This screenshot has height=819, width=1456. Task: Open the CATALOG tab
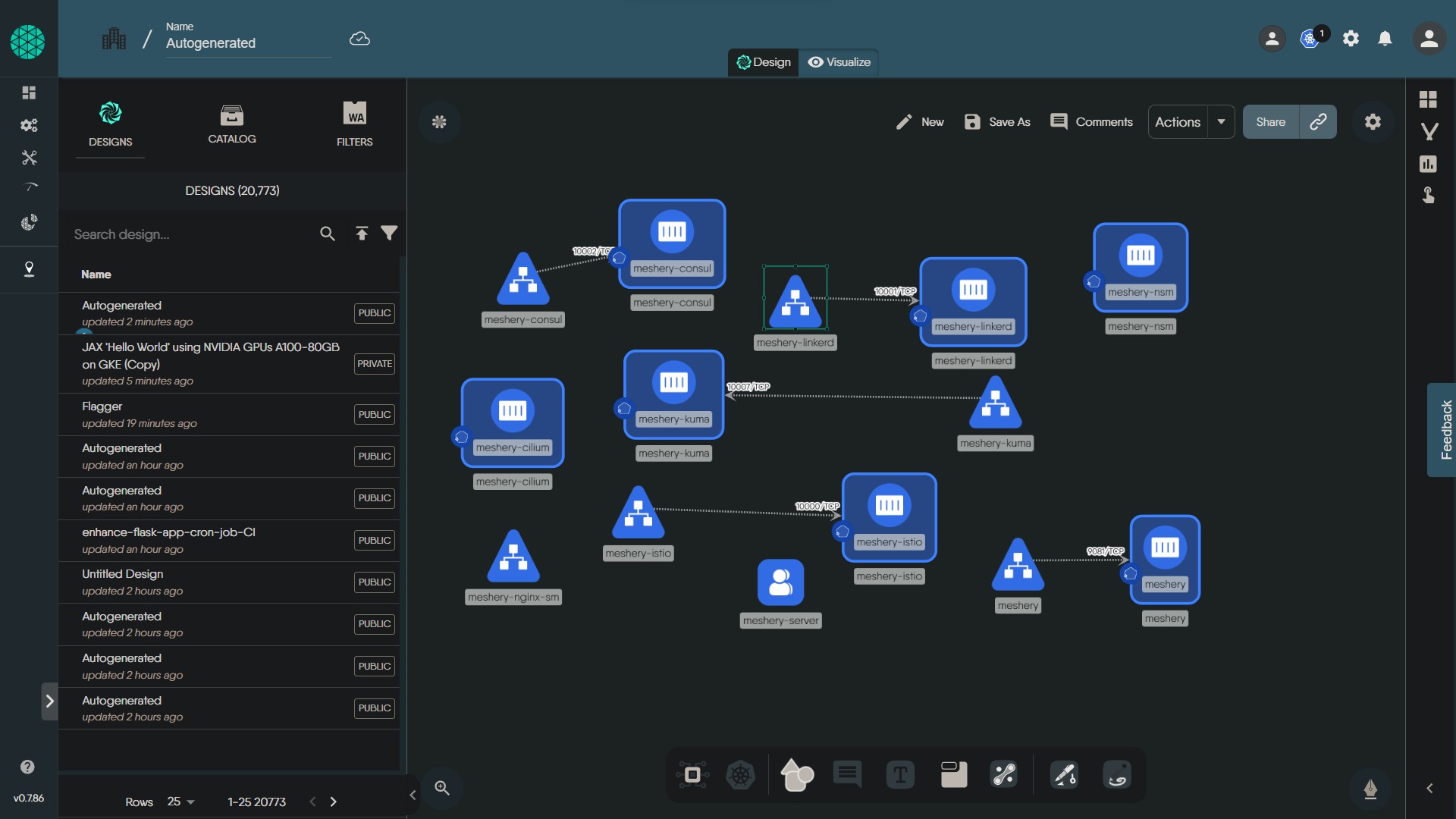pos(232,124)
